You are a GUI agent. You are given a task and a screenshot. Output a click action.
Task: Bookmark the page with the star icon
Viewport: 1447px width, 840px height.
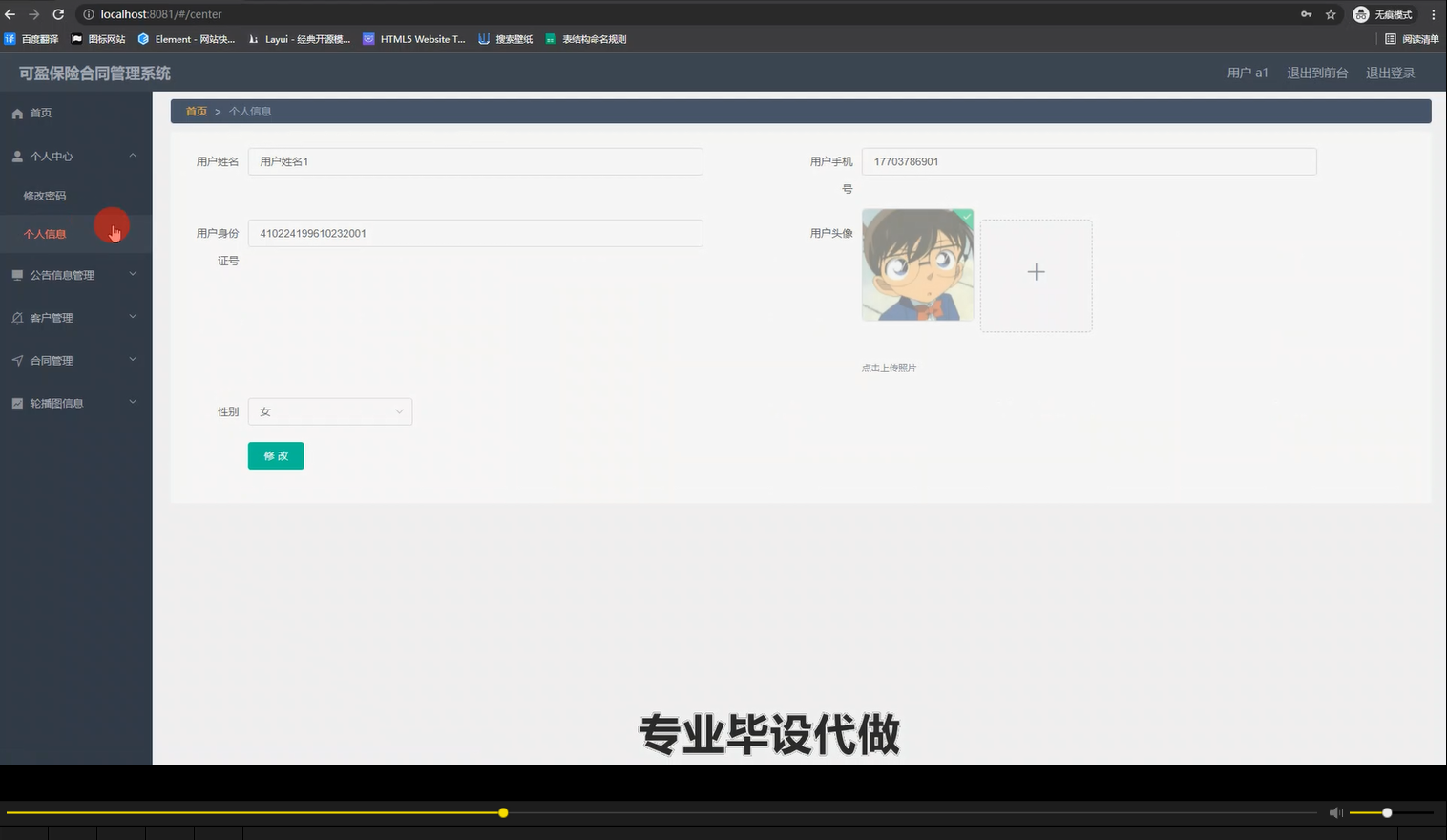click(1331, 14)
